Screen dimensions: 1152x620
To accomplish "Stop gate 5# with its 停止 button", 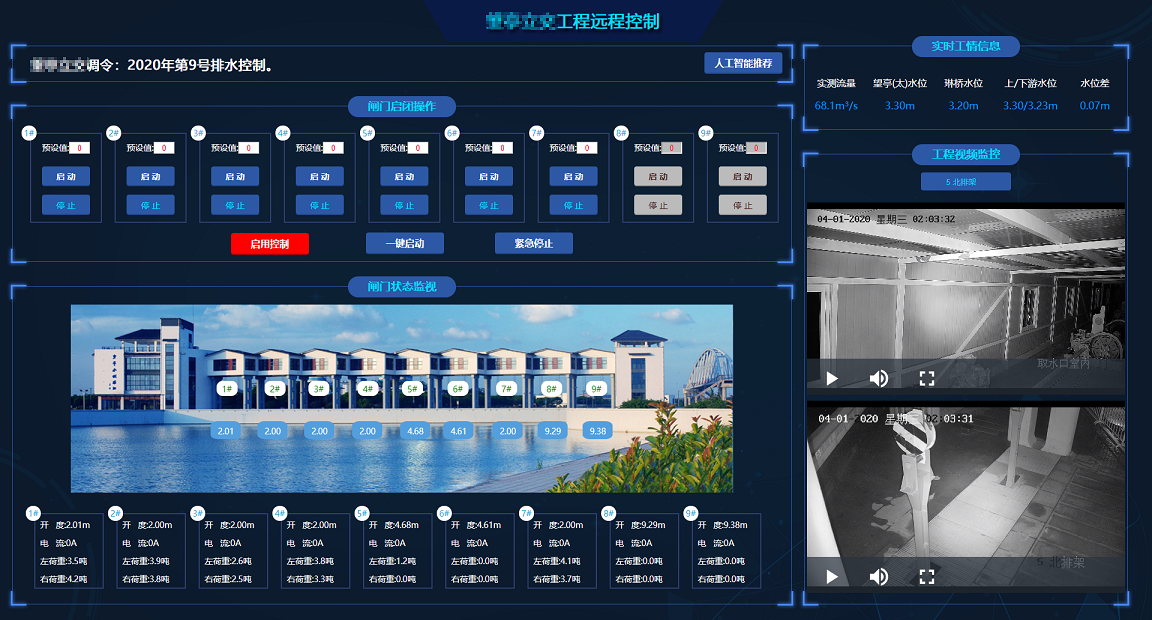I will [404, 205].
